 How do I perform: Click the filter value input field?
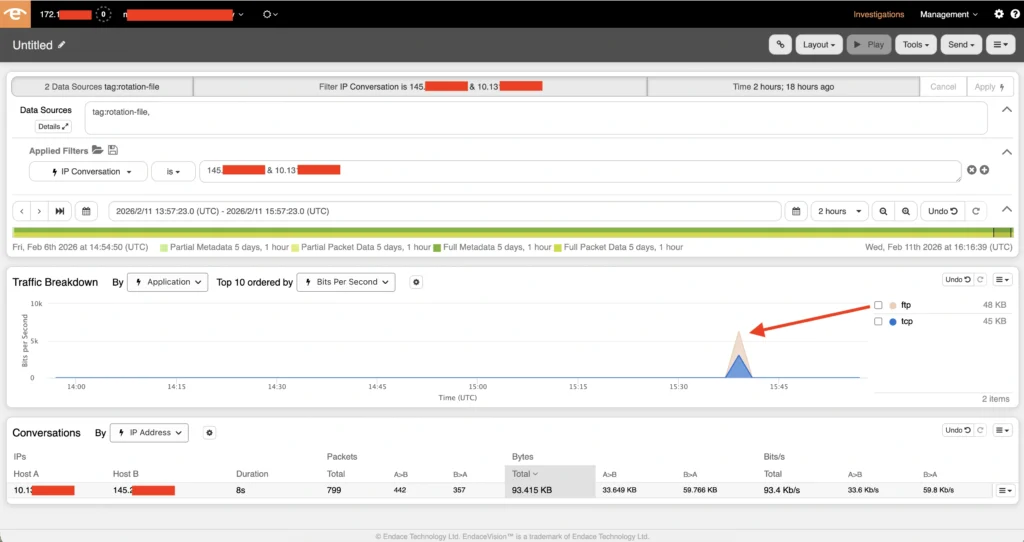580,171
